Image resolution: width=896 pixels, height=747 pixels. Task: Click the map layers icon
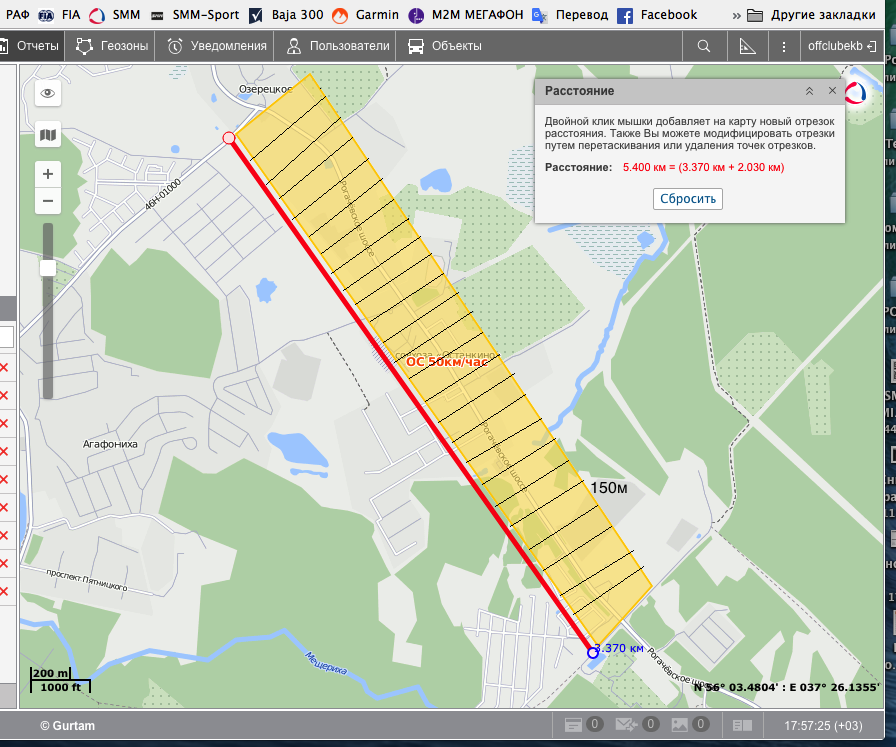[x=47, y=134]
